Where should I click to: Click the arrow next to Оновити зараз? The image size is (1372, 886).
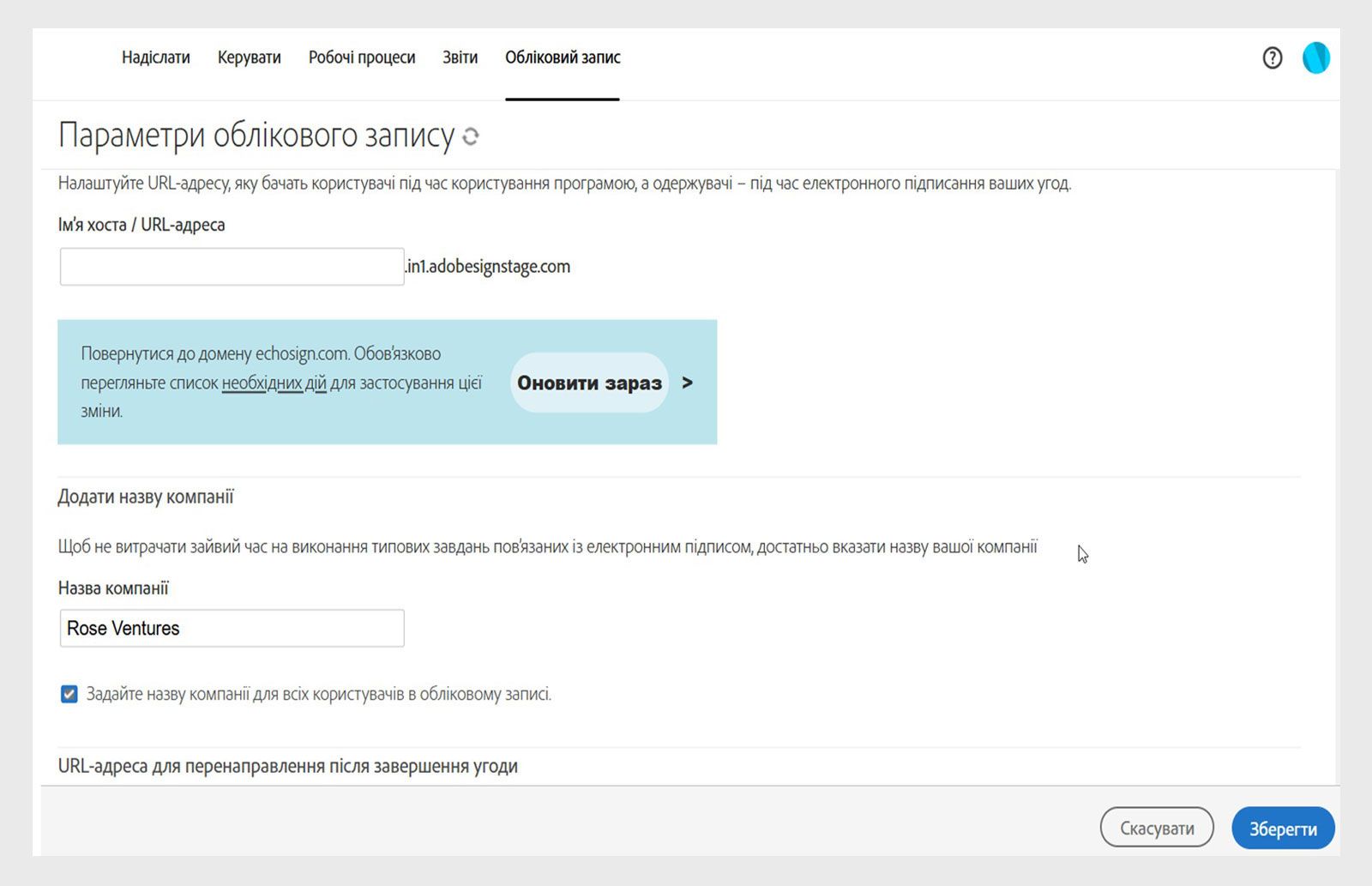687,383
